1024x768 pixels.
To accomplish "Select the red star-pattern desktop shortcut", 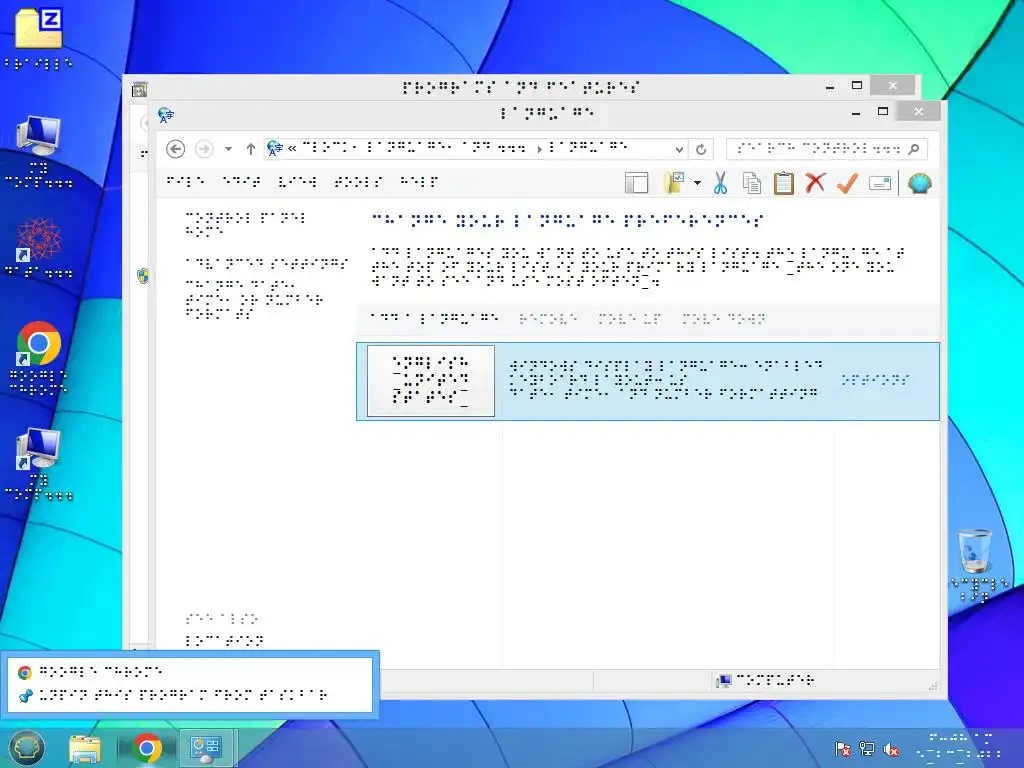I will point(39,248).
